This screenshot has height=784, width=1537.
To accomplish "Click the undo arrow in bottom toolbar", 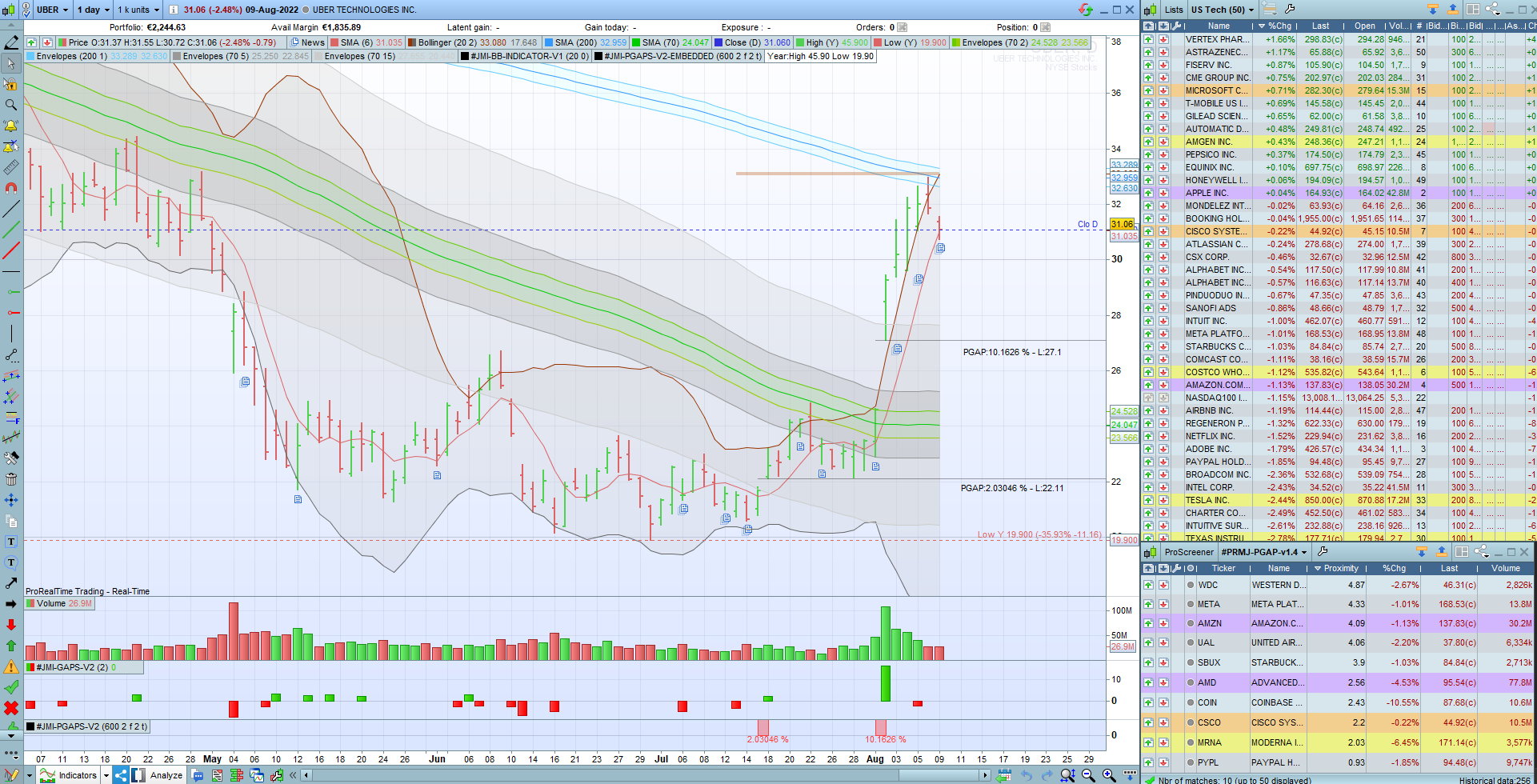I will (1026, 774).
